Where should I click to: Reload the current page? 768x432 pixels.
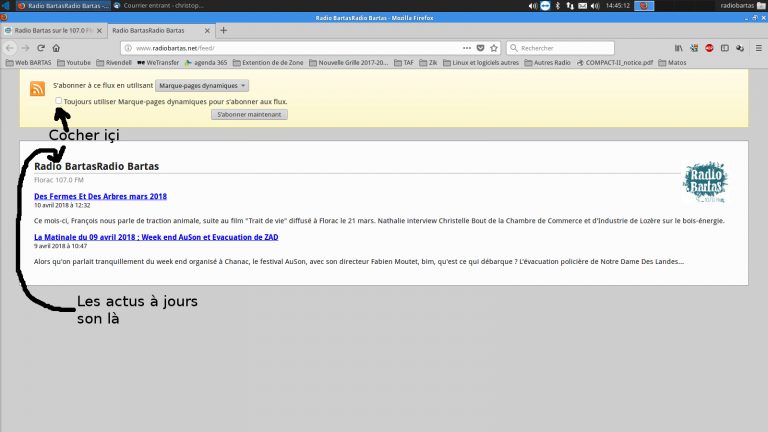pyautogui.click(x=41, y=48)
